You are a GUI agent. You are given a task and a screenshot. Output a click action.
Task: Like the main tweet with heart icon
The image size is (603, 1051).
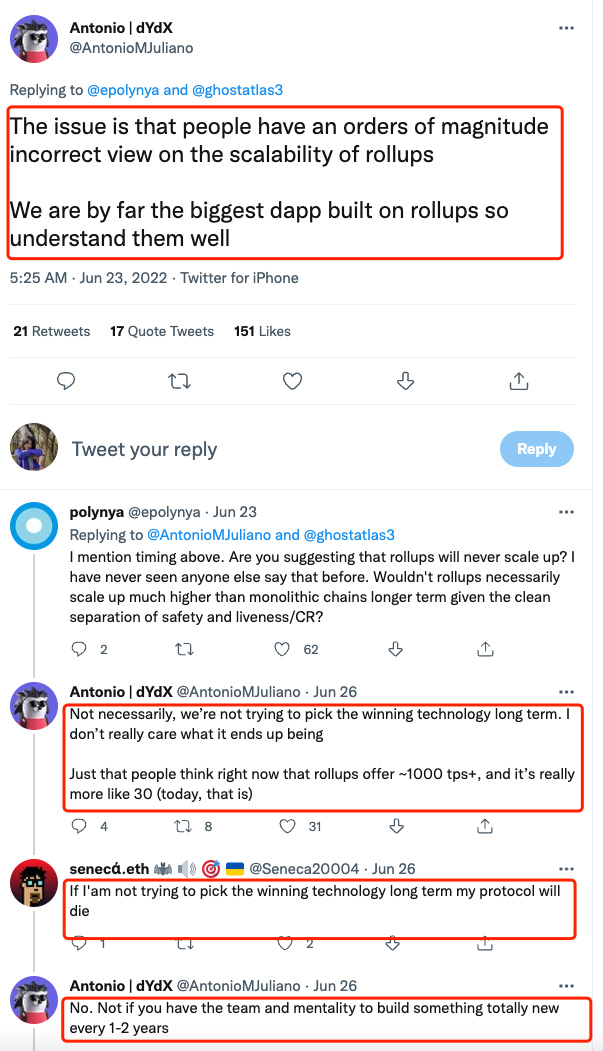(292, 381)
